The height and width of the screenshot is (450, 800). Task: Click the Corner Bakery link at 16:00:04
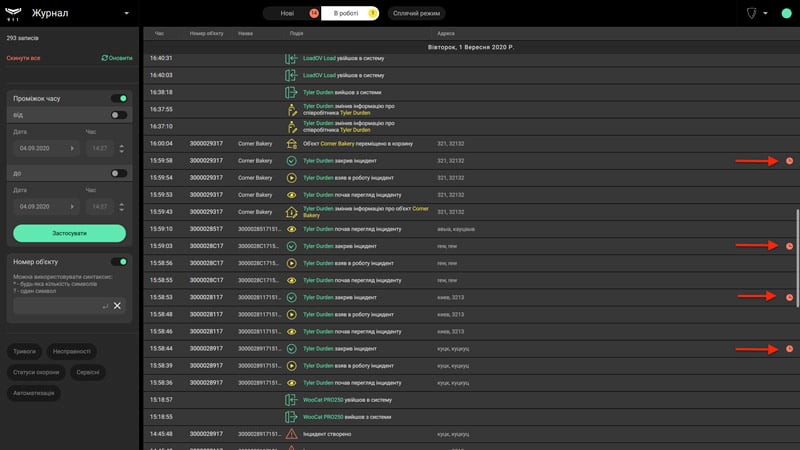click(x=337, y=144)
